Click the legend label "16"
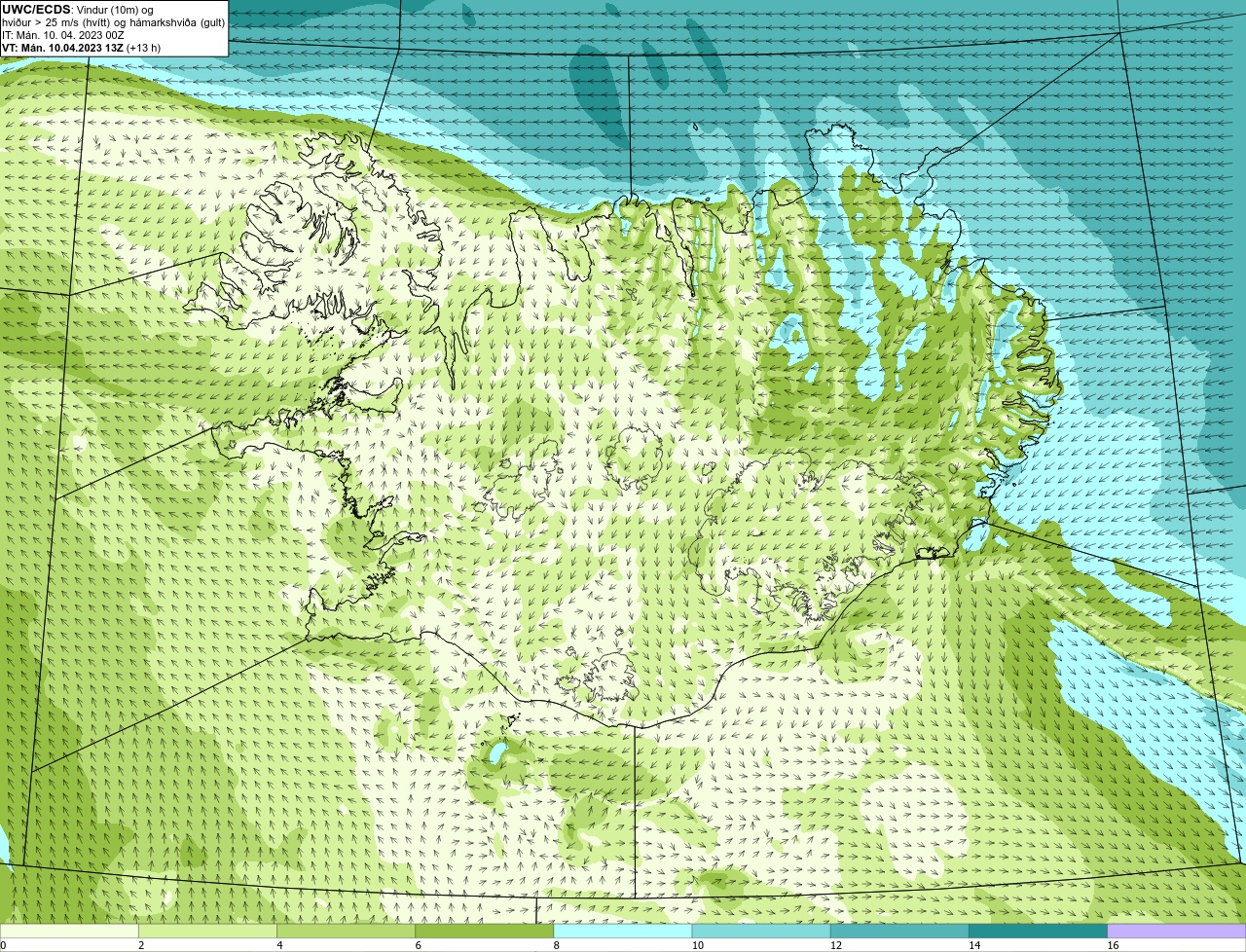The width and height of the screenshot is (1246, 952). (x=1113, y=945)
